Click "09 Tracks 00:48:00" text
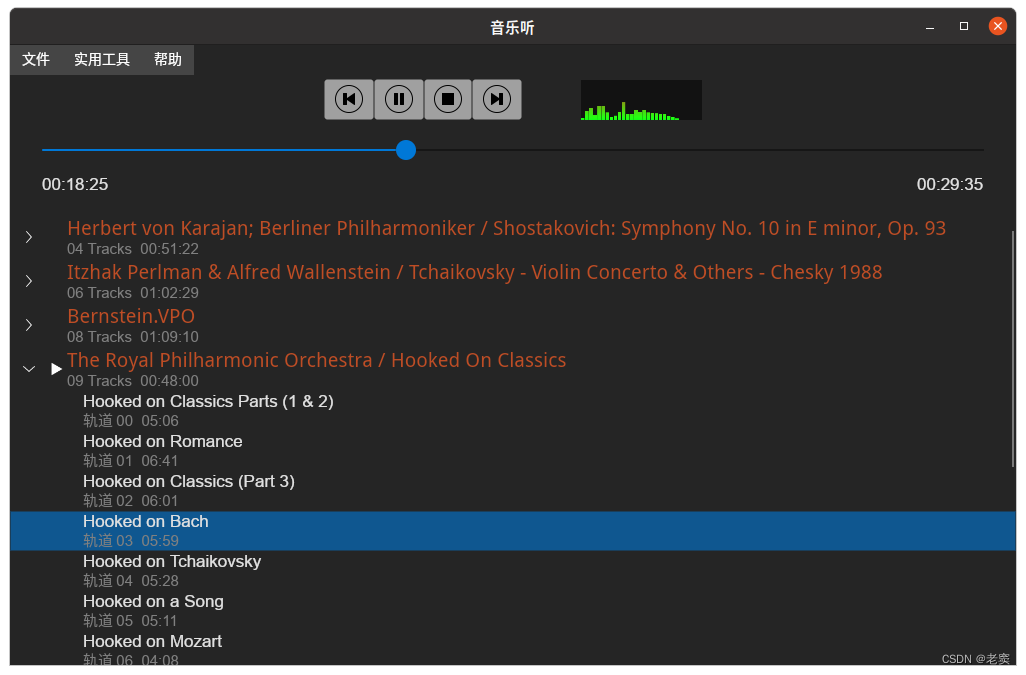Viewport: 1026px width, 675px height. coord(133,381)
